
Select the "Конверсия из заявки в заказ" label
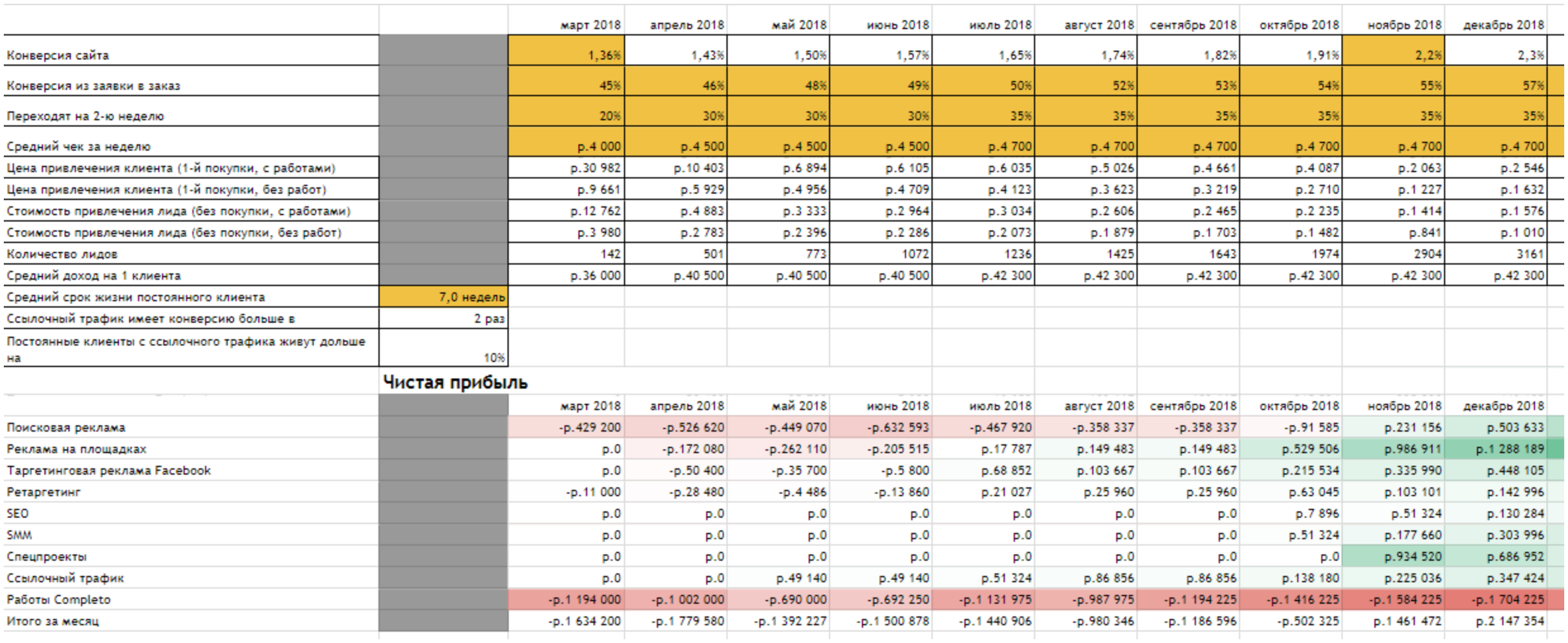[x=93, y=85]
